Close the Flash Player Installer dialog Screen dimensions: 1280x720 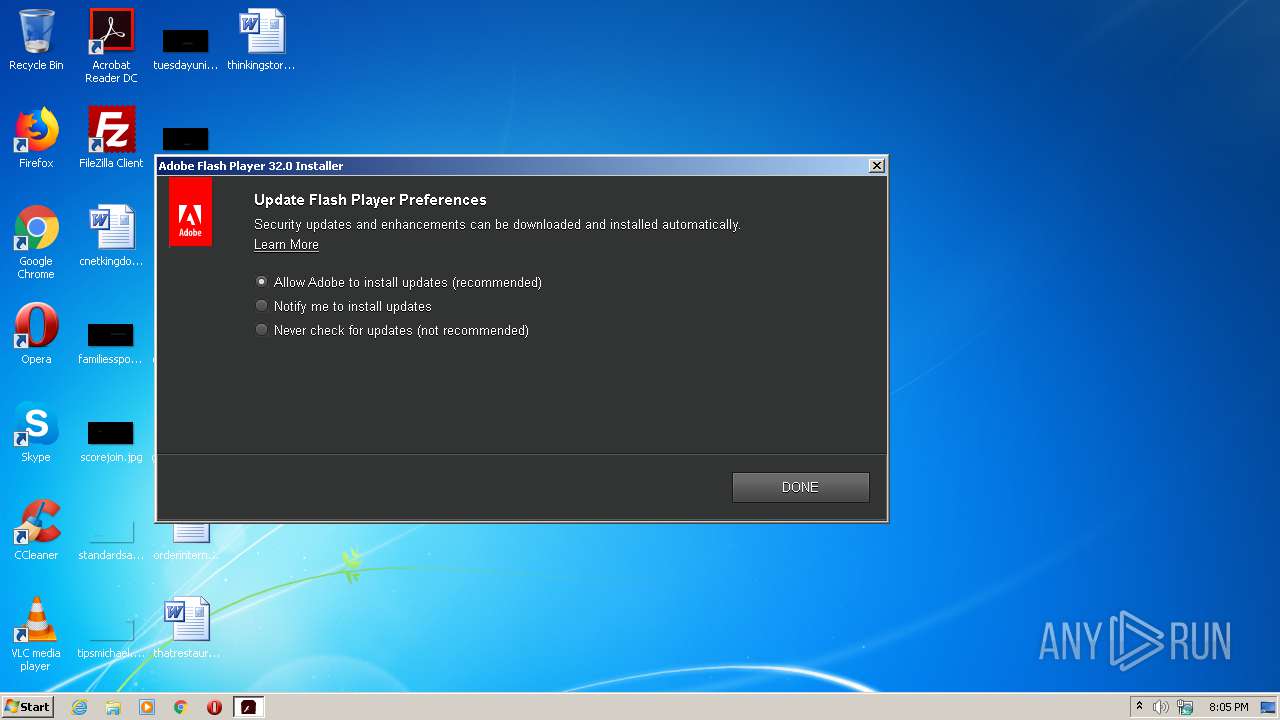[877, 166]
